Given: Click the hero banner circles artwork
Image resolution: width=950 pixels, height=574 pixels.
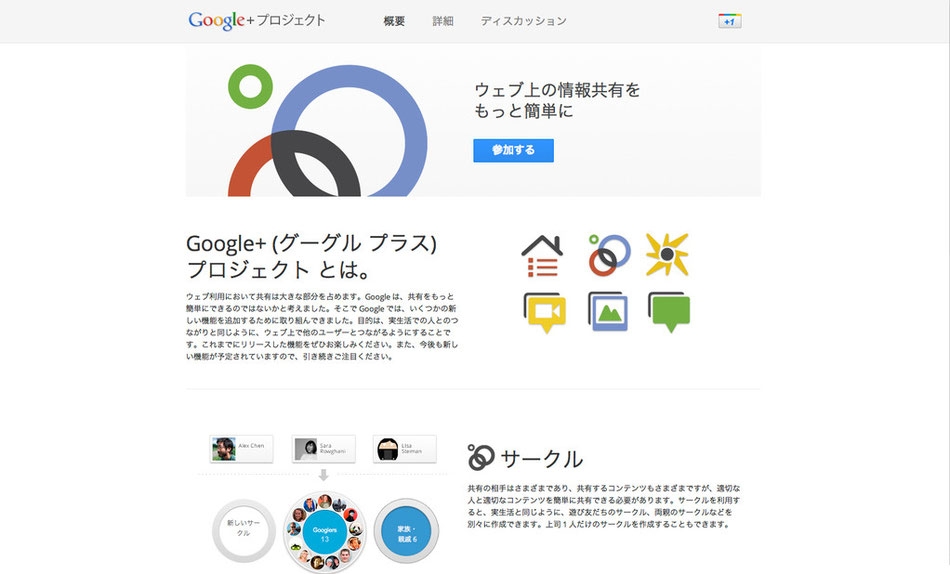Looking at the screenshot, I should 327,130.
